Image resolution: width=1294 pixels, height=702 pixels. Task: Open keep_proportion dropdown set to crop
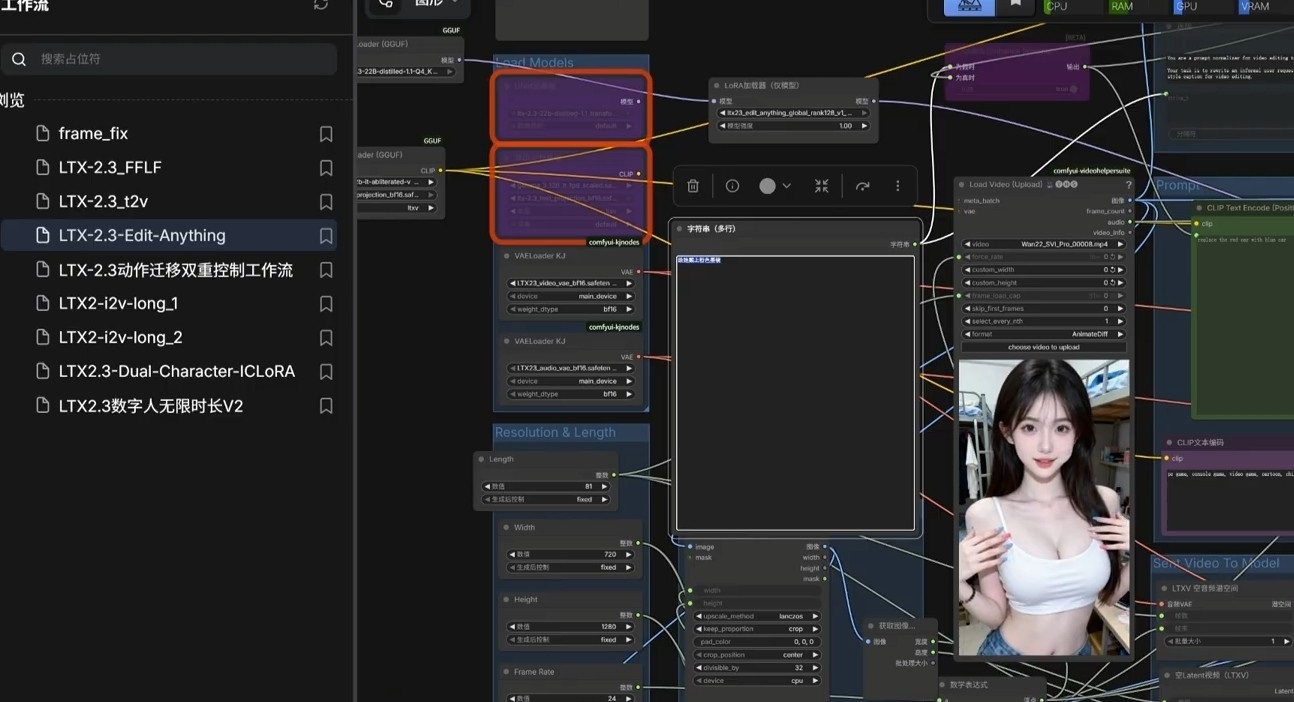[x=758, y=629]
